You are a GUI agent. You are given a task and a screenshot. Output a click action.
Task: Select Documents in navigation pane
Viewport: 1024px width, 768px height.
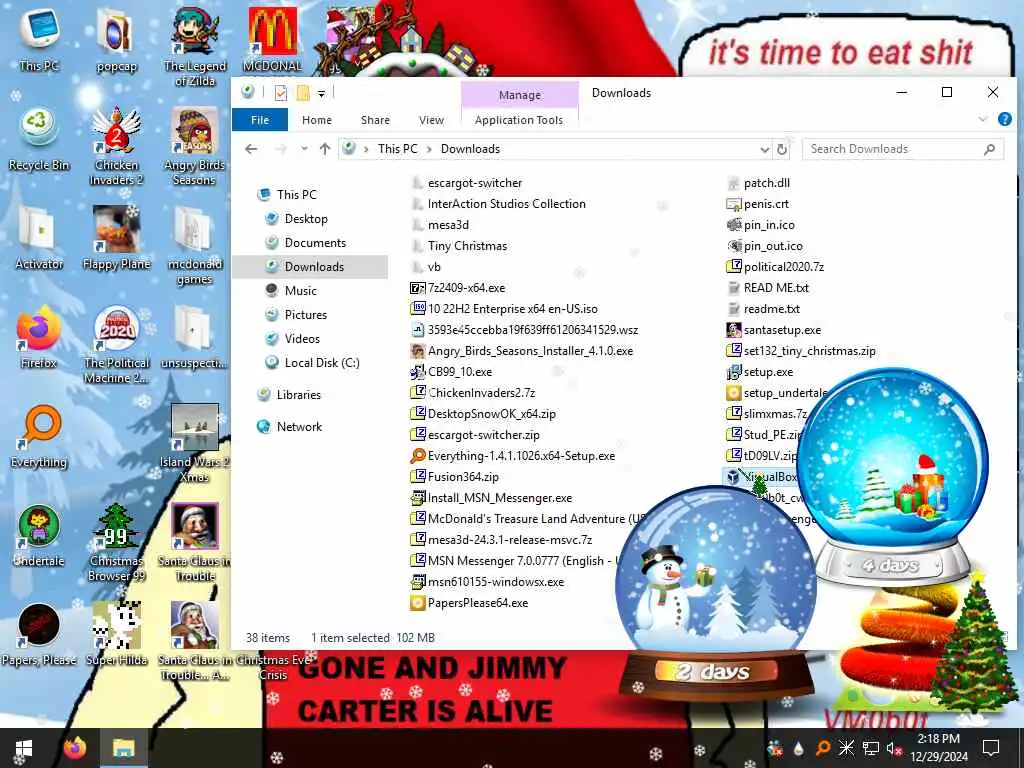(315, 243)
